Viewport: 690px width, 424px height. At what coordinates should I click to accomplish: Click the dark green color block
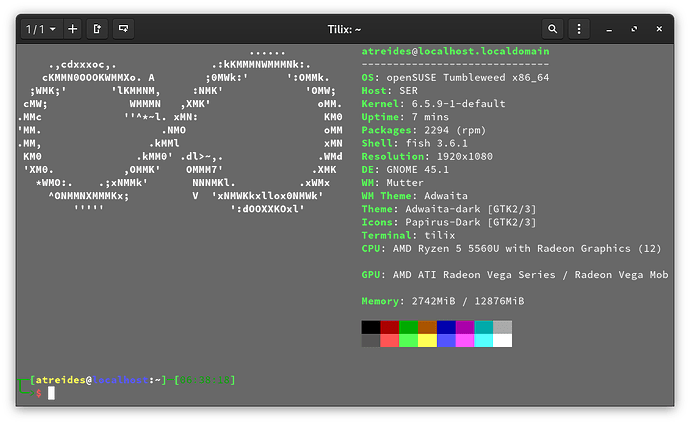tap(408, 327)
